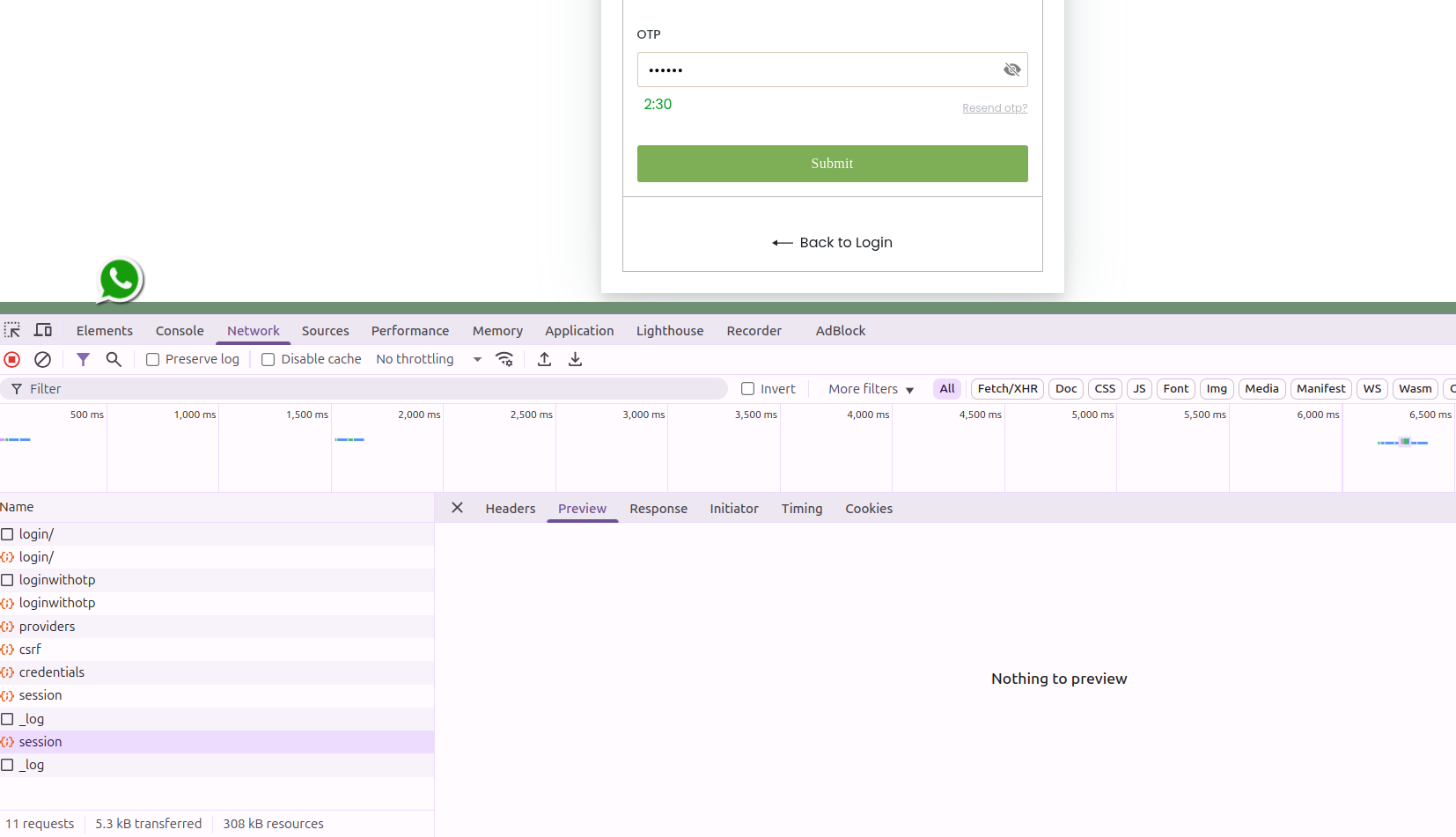Select the csrf request

click(217, 650)
